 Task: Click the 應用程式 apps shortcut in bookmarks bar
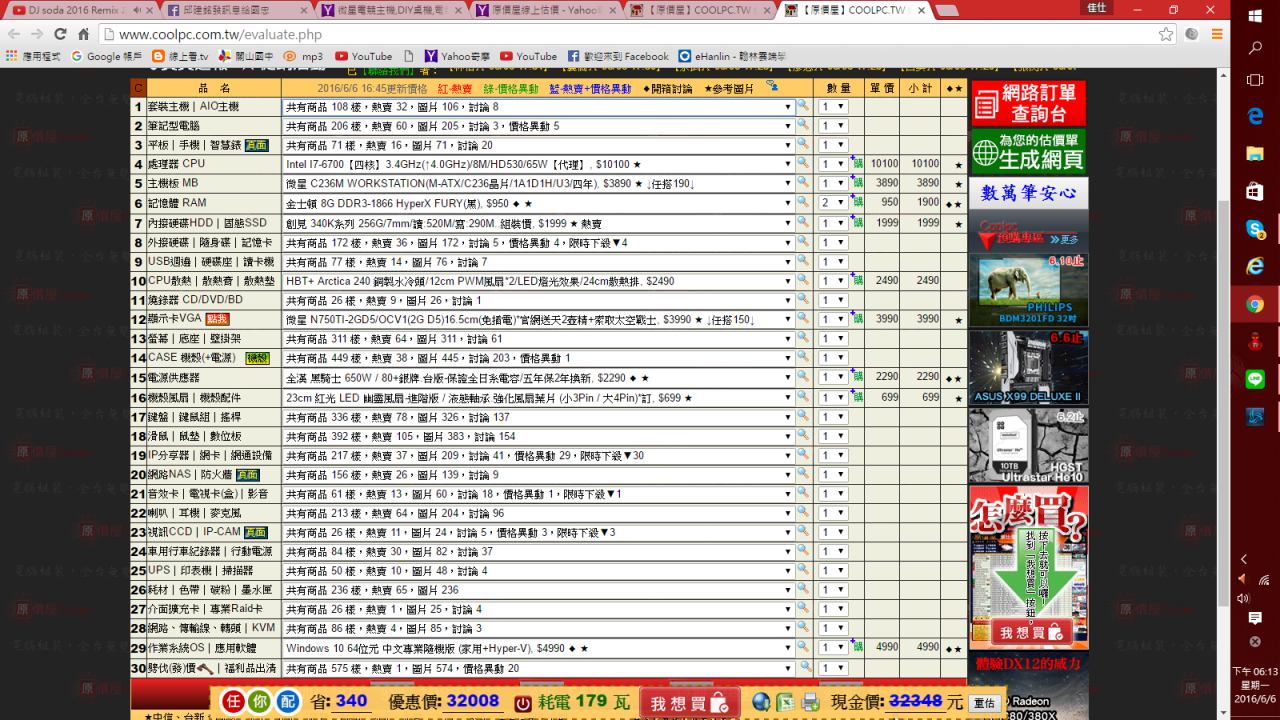pos(34,56)
